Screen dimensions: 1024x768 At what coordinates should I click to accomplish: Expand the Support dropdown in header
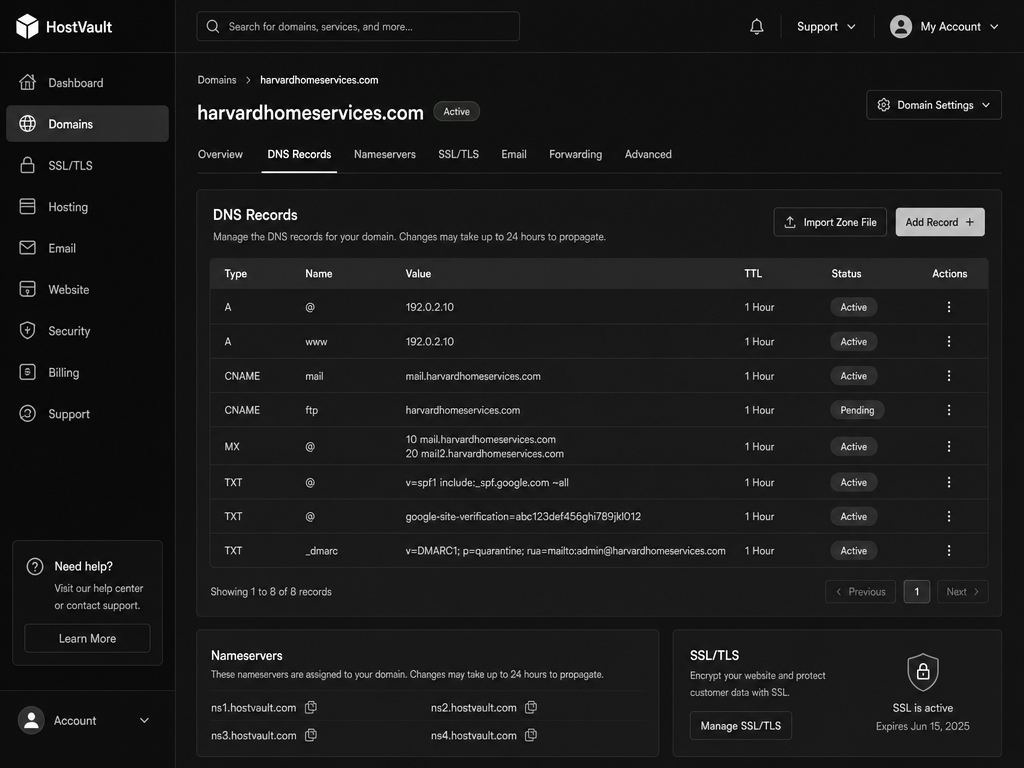[825, 27]
